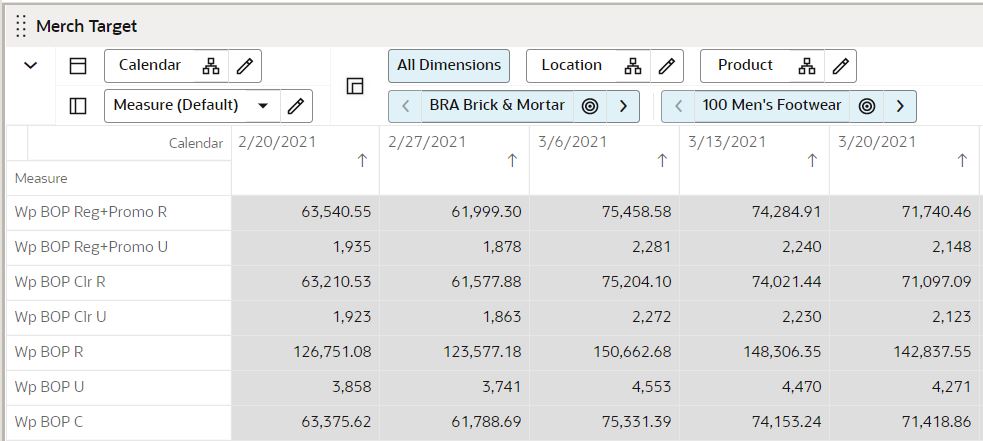Click up arrow under 2/20/2021 column
The image size is (983, 441).
coord(362,161)
